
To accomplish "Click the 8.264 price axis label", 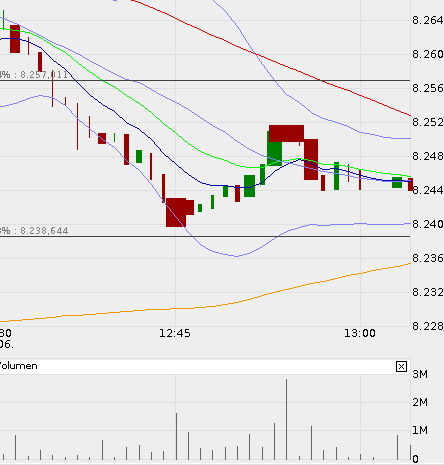I will [x=428, y=20].
